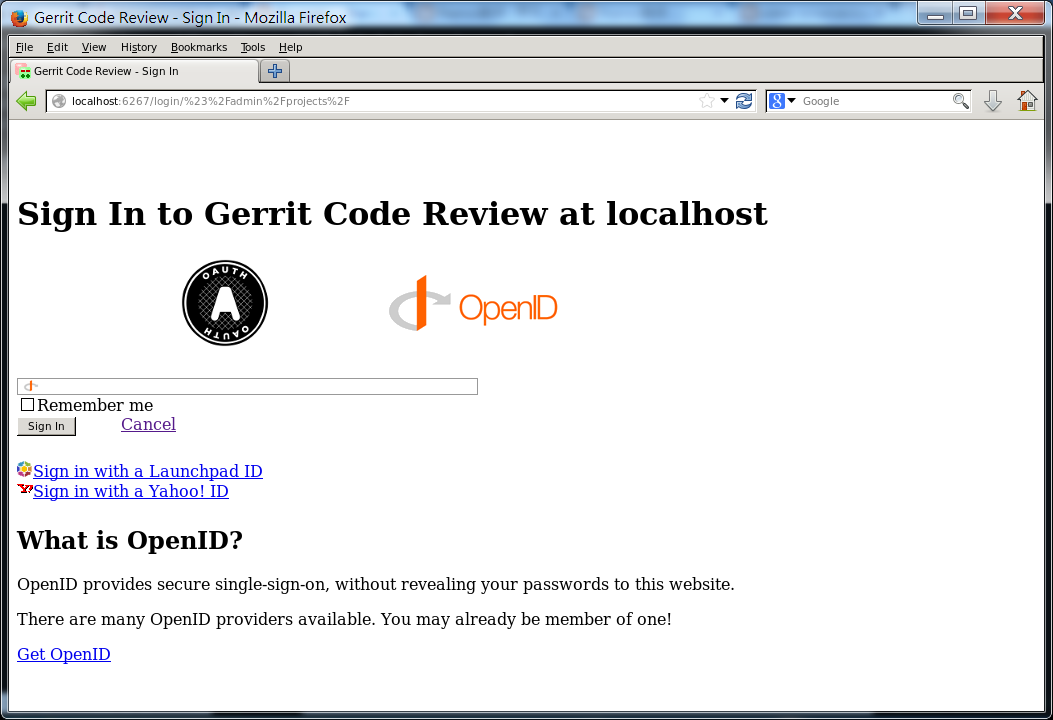Screen dimensions: 1053x720
Task: Click the Yahoo logo icon
Action: pyautogui.click(x=25, y=489)
